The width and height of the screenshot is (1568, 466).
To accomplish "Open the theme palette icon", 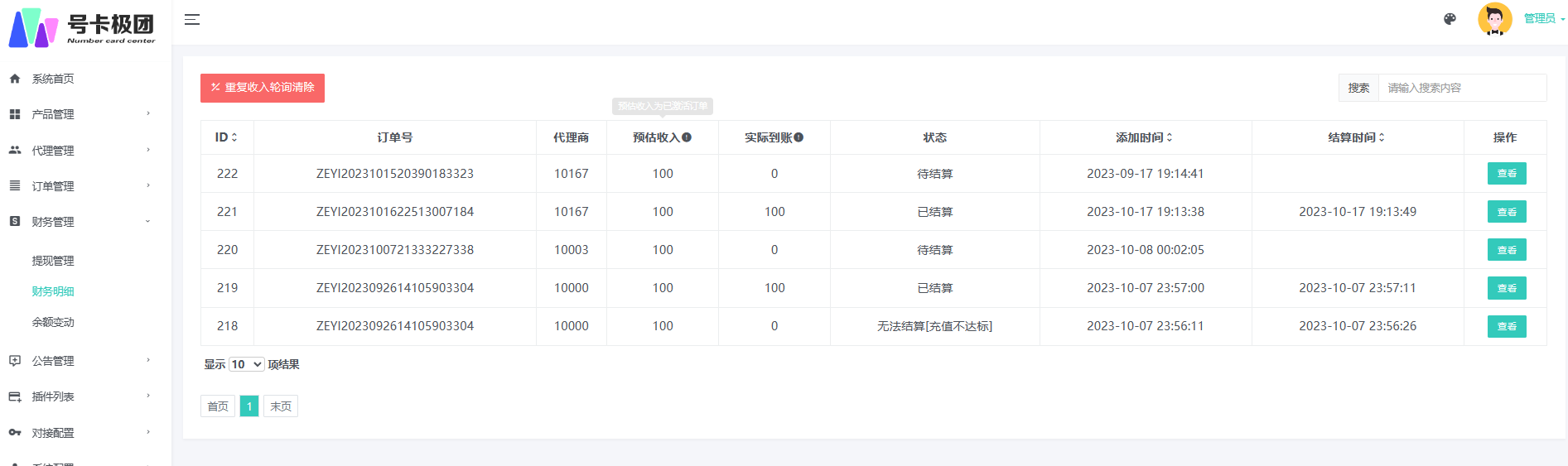I will [1450, 19].
